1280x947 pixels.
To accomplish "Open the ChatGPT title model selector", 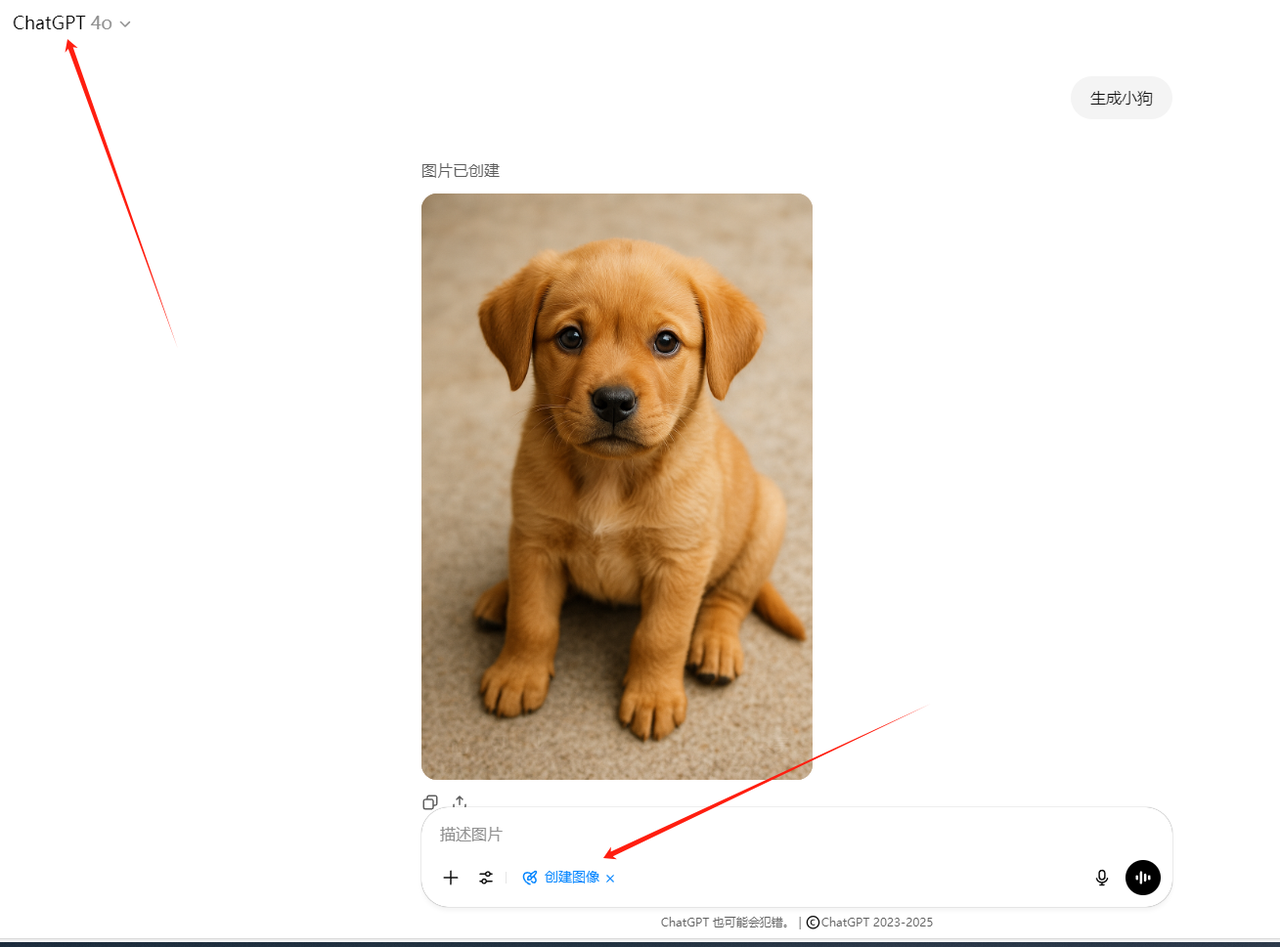I will tap(49, 23).
